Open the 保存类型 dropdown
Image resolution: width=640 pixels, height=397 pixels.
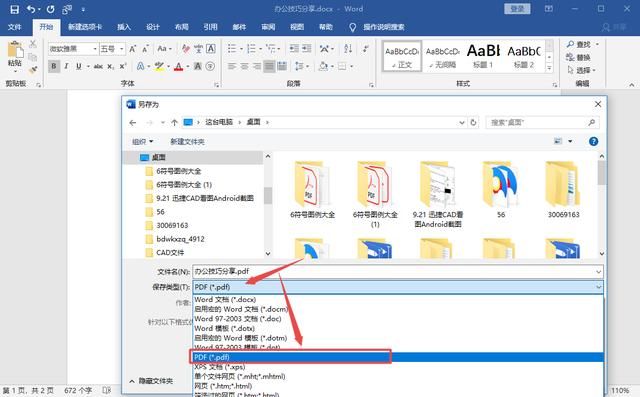click(x=398, y=287)
